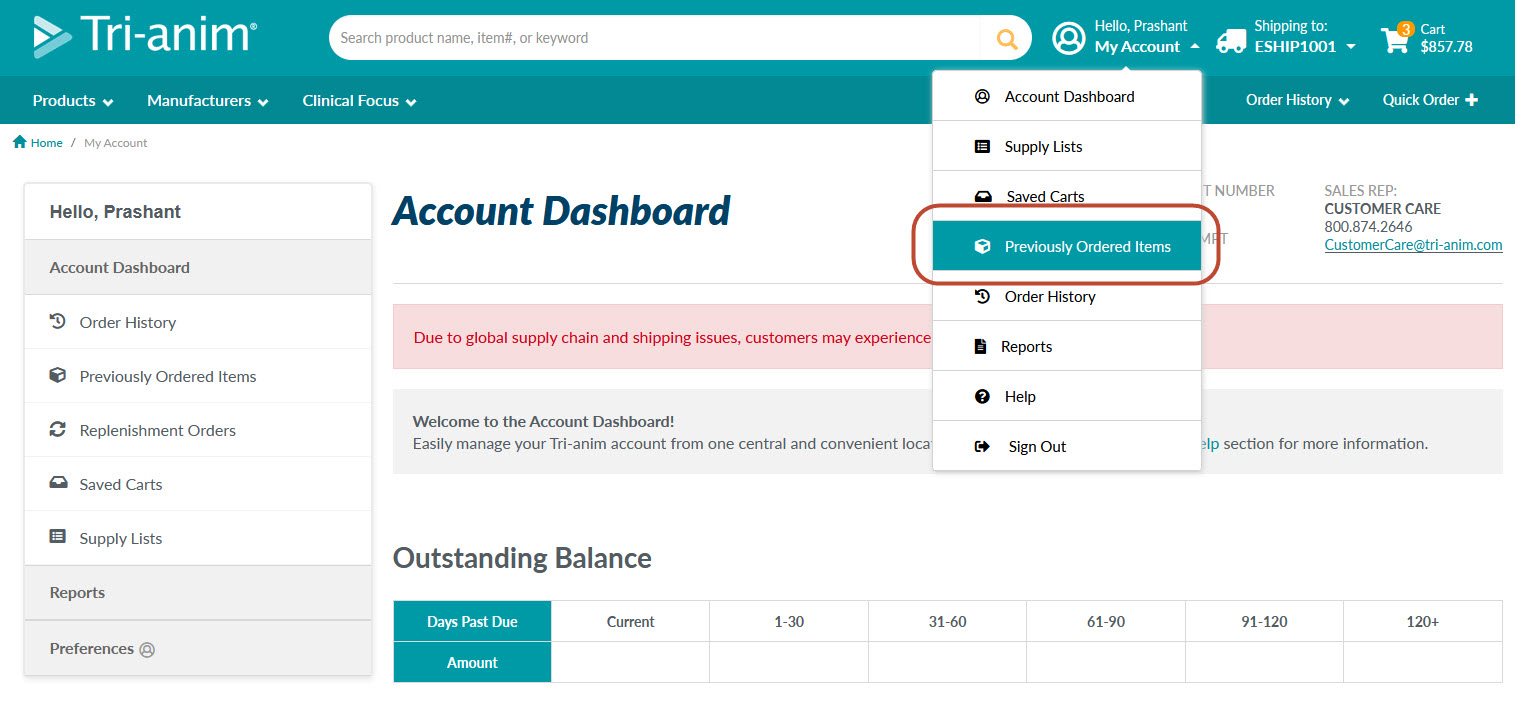The image size is (1515, 705).
Task: Click the product search input field
Action: tap(655, 38)
